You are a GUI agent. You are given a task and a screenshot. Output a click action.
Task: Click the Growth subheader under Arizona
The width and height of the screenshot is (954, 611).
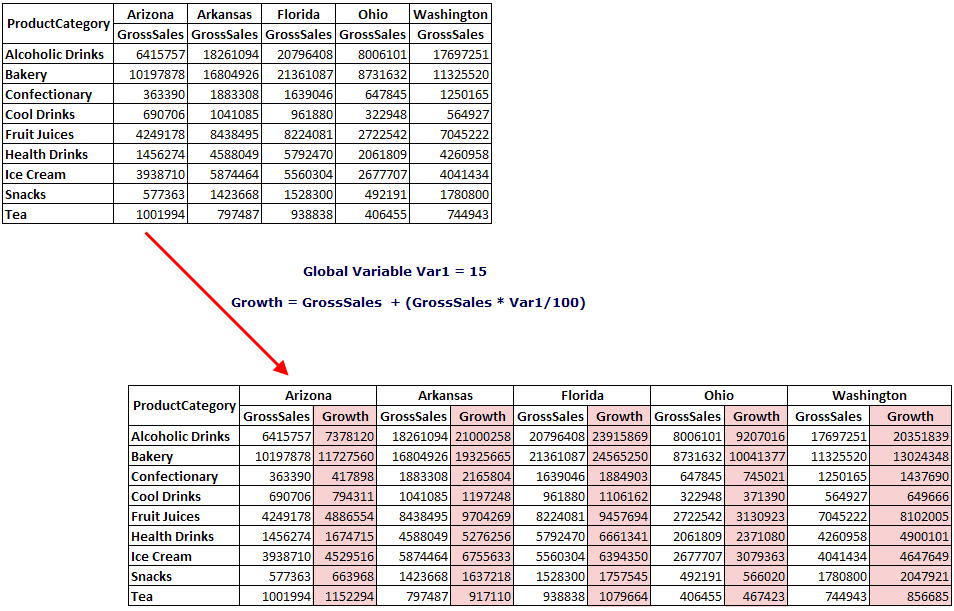[x=345, y=417]
